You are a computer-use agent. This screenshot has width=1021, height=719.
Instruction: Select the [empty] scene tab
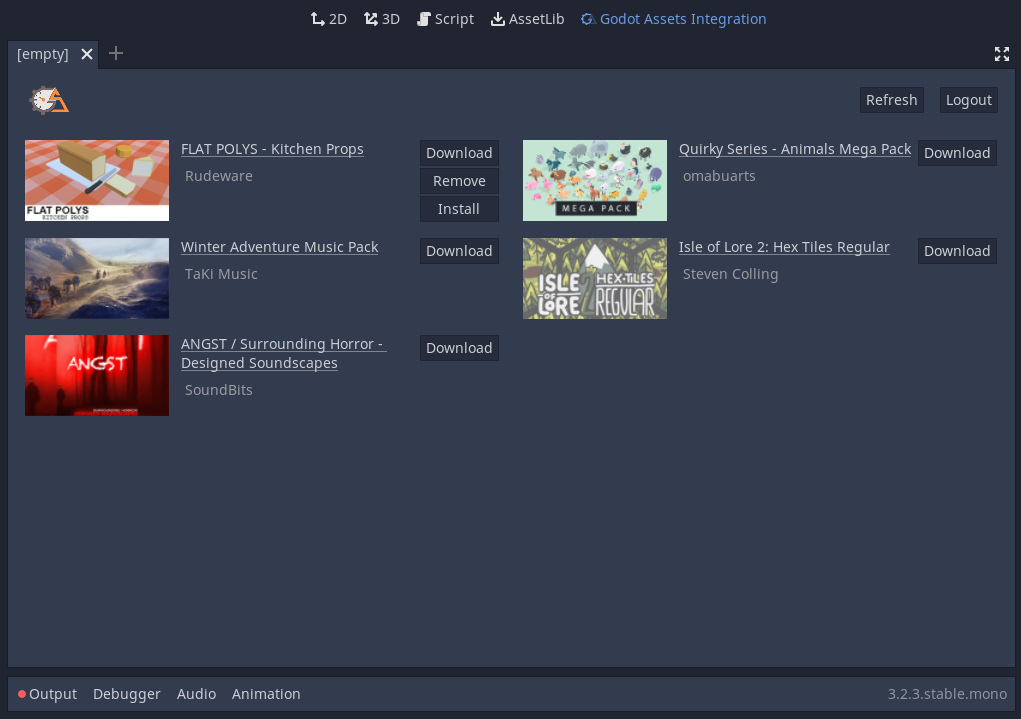[x=42, y=54]
